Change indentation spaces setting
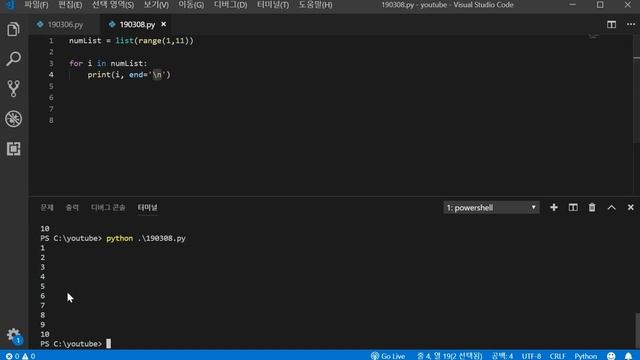Viewport: 640px width, 360px height. [x=502, y=356]
